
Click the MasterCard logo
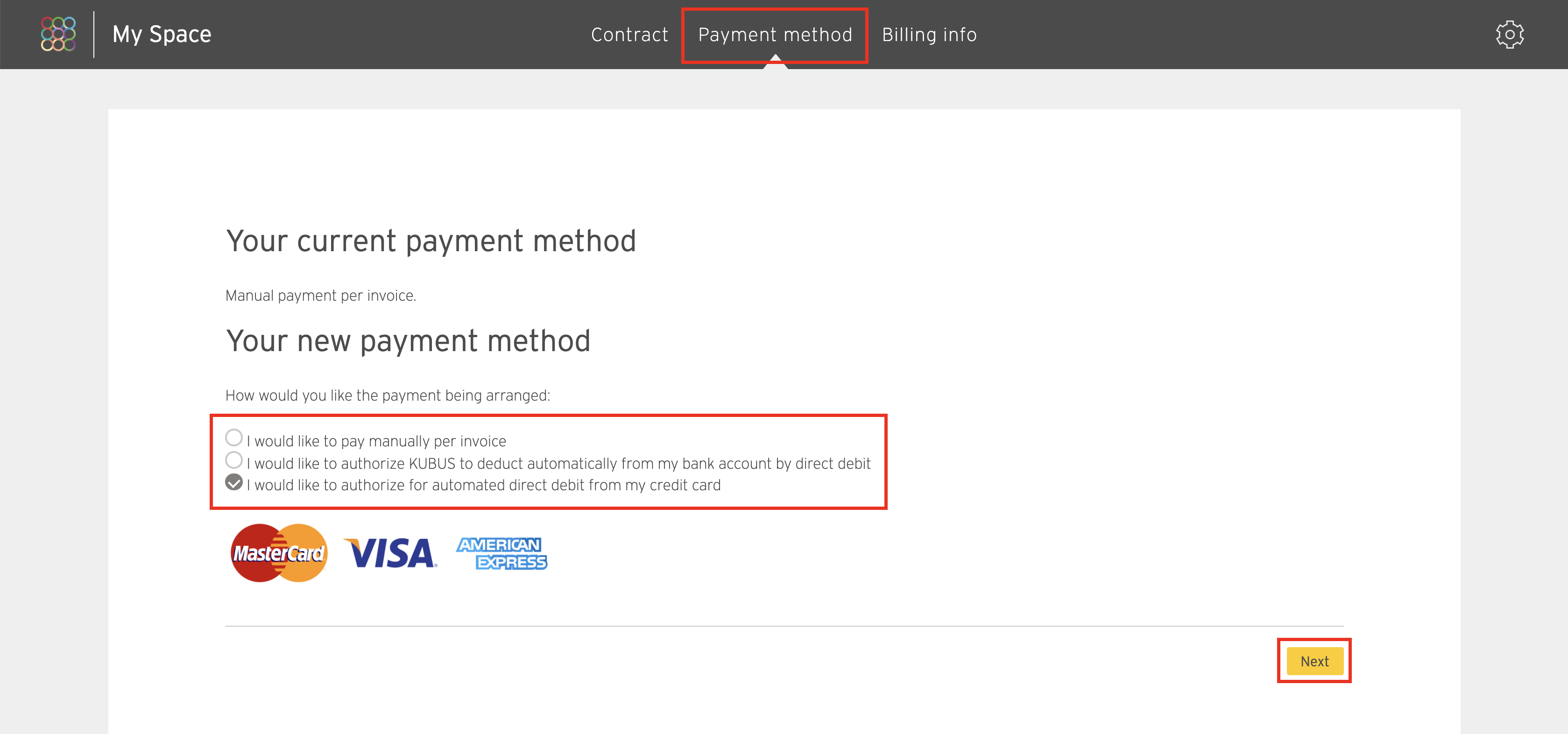(279, 553)
